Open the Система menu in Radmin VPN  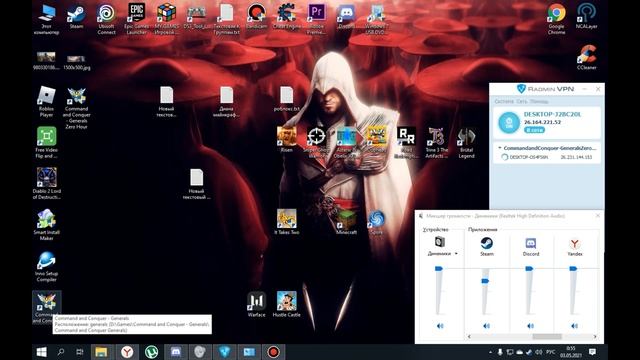[x=504, y=101]
